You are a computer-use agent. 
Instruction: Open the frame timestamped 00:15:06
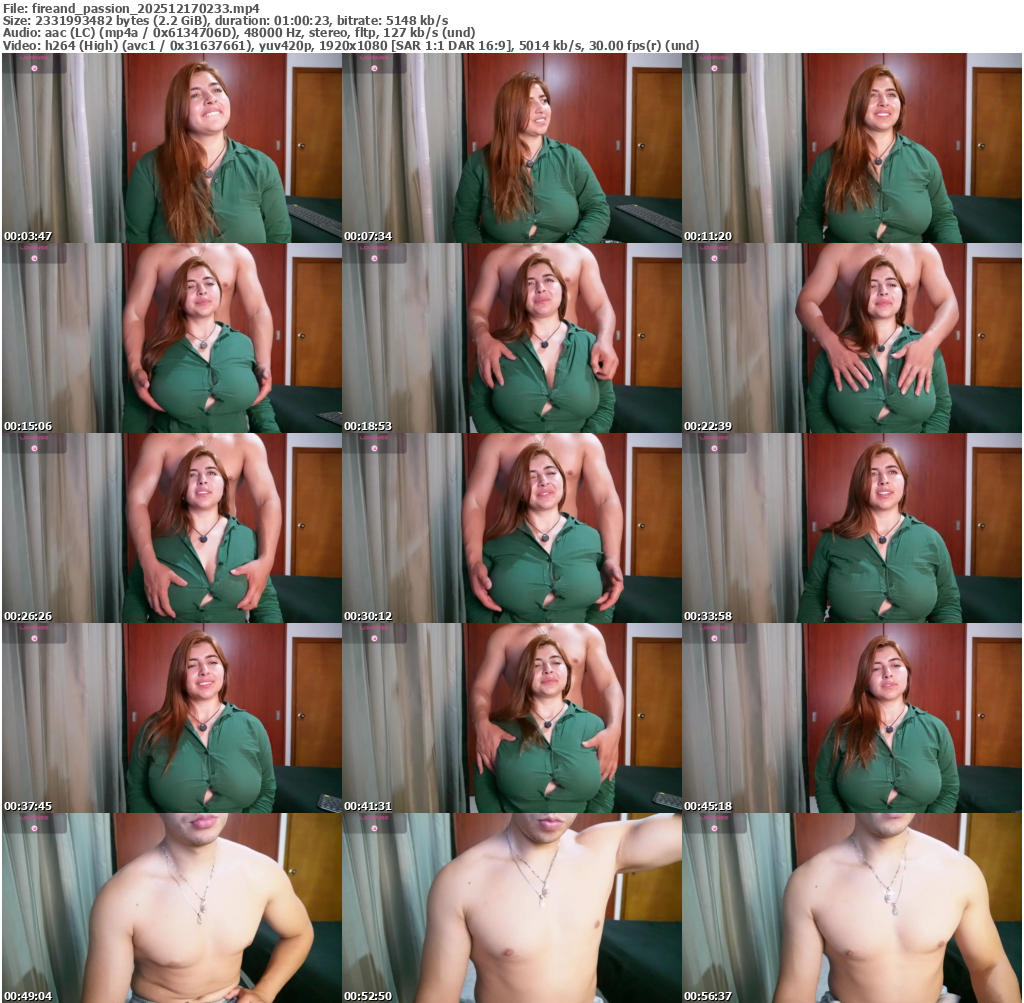[x=171, y=338]
